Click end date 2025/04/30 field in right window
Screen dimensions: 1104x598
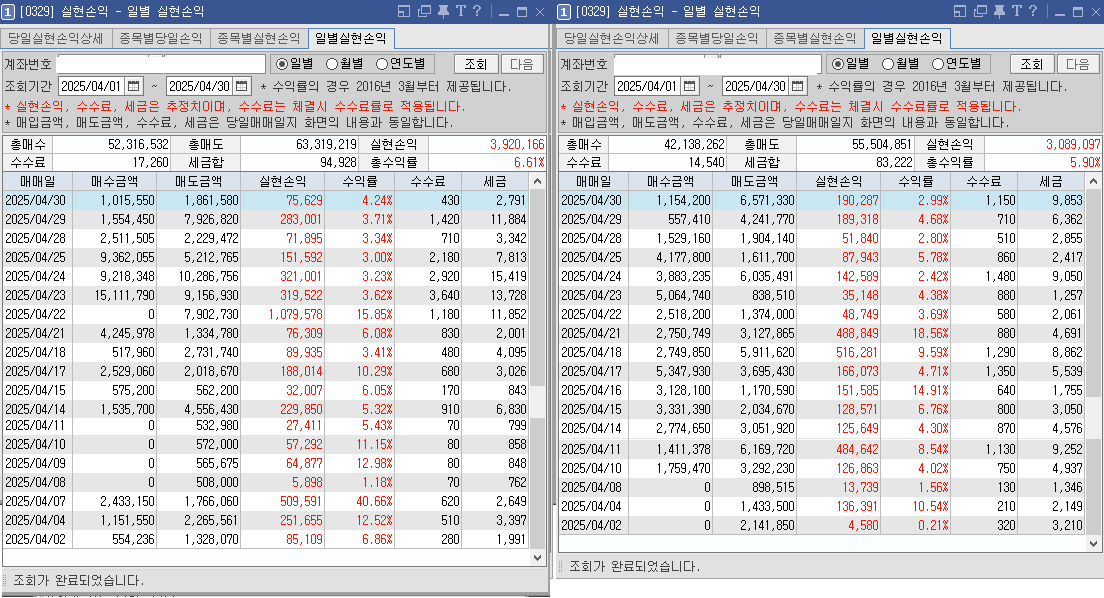(756, 86)
